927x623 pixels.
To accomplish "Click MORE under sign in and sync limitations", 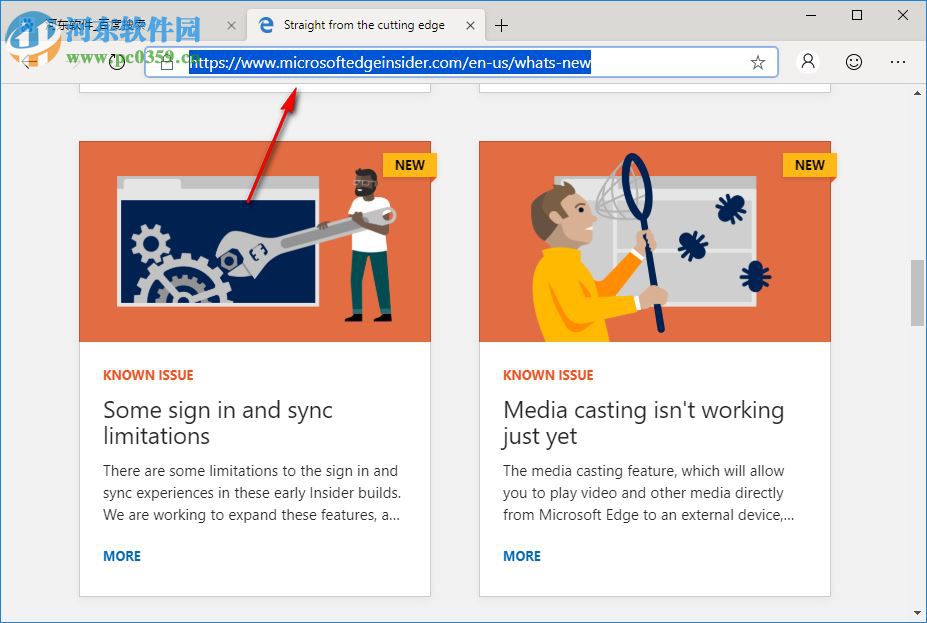I will coord(121,556).
